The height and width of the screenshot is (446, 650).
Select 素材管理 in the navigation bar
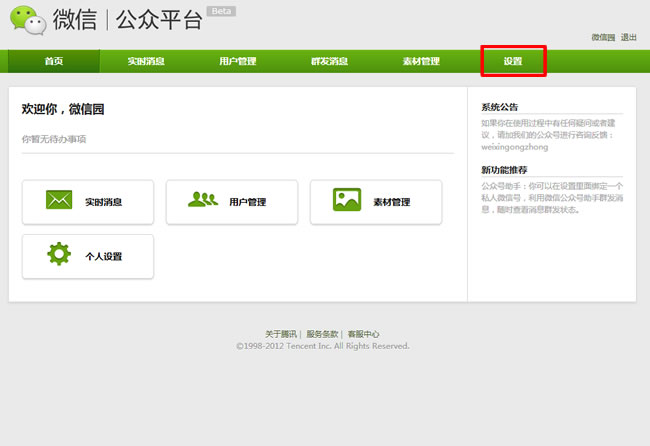(421, 61)
